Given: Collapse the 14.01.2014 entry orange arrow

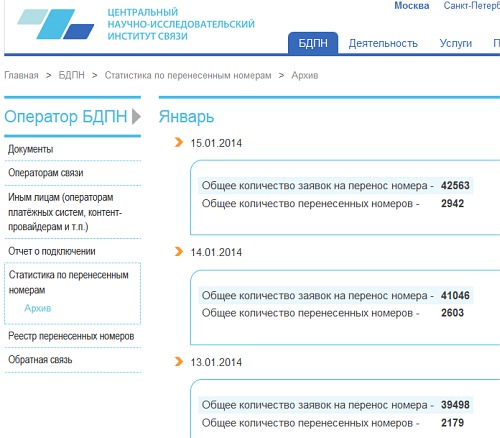Looking at the screenshot, I should point(179,251).
